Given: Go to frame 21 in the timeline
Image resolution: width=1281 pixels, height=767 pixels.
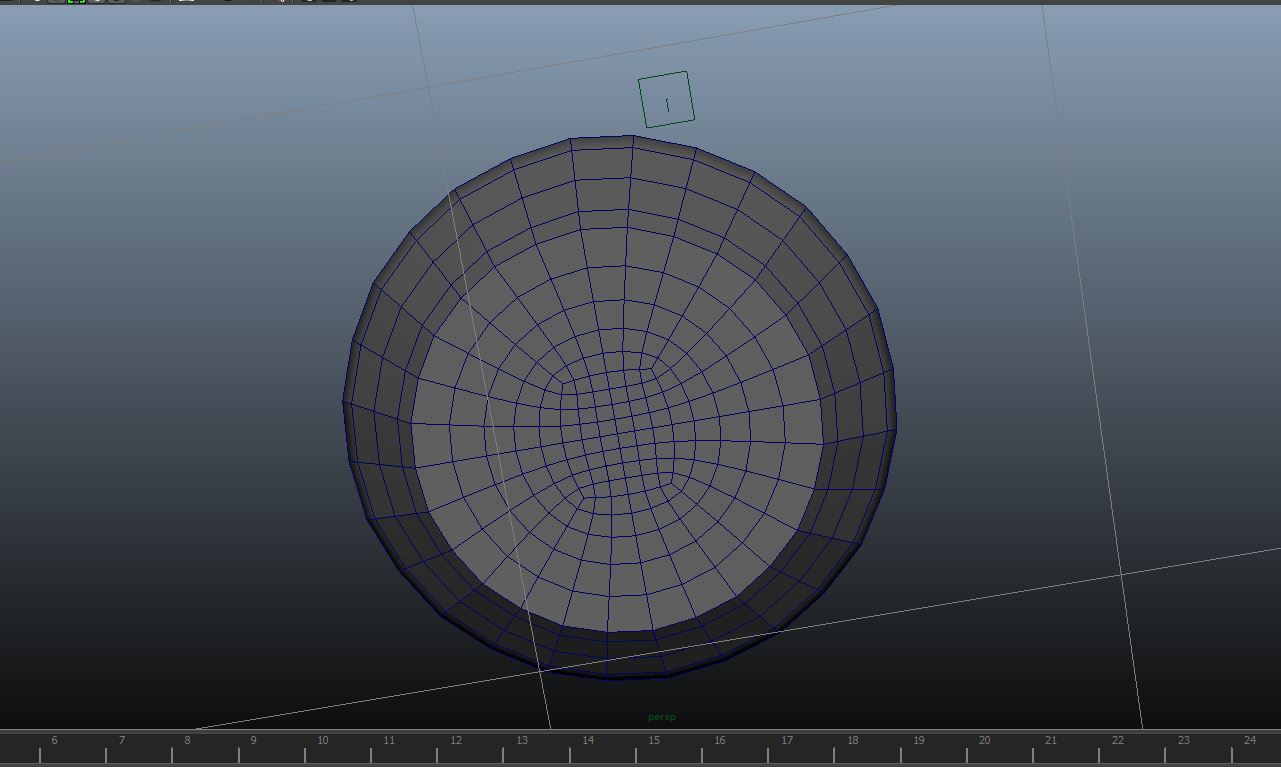Looking at the screenshot, I should (1050, 740).
